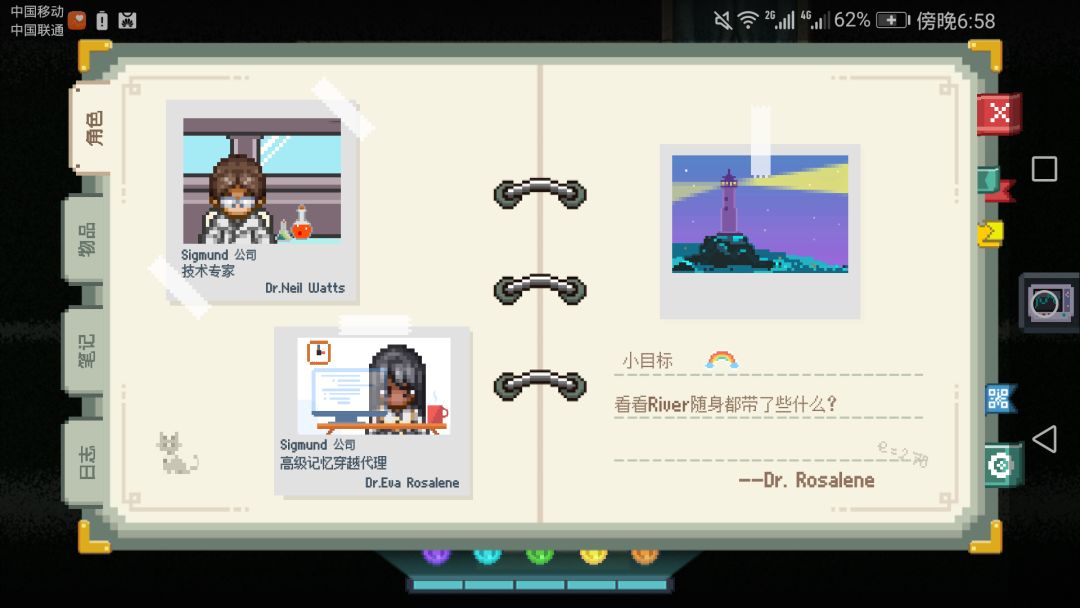This screenshot has width=1080, height=608.
Task: Select the orange memory orb
Action: click(645, 555)
